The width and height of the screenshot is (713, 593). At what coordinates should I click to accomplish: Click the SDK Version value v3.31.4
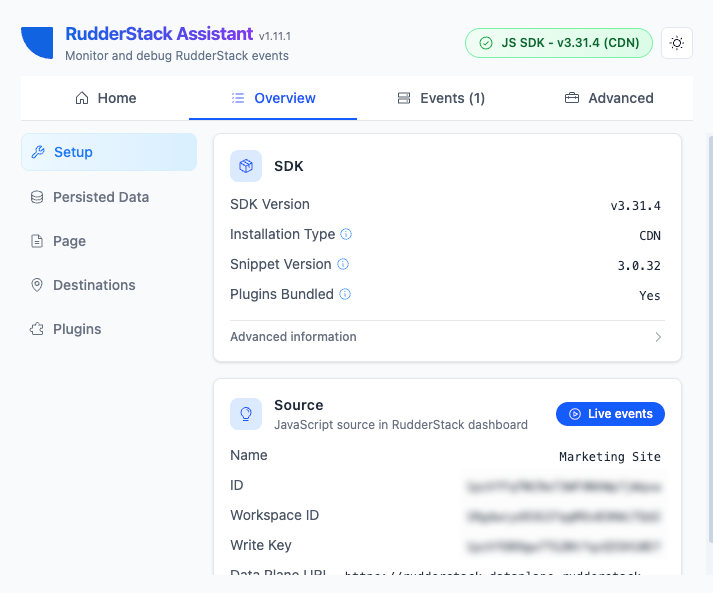(635, 206)
